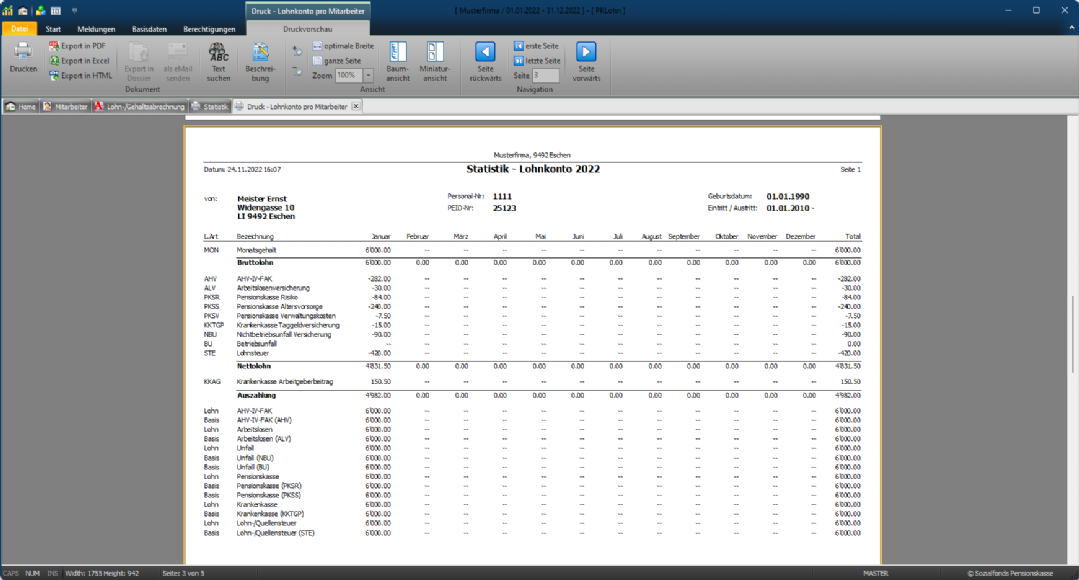Switch to the Mitarbeiter document tab
The height and width of the screenshot is (580, 1079).
(65, 106)
